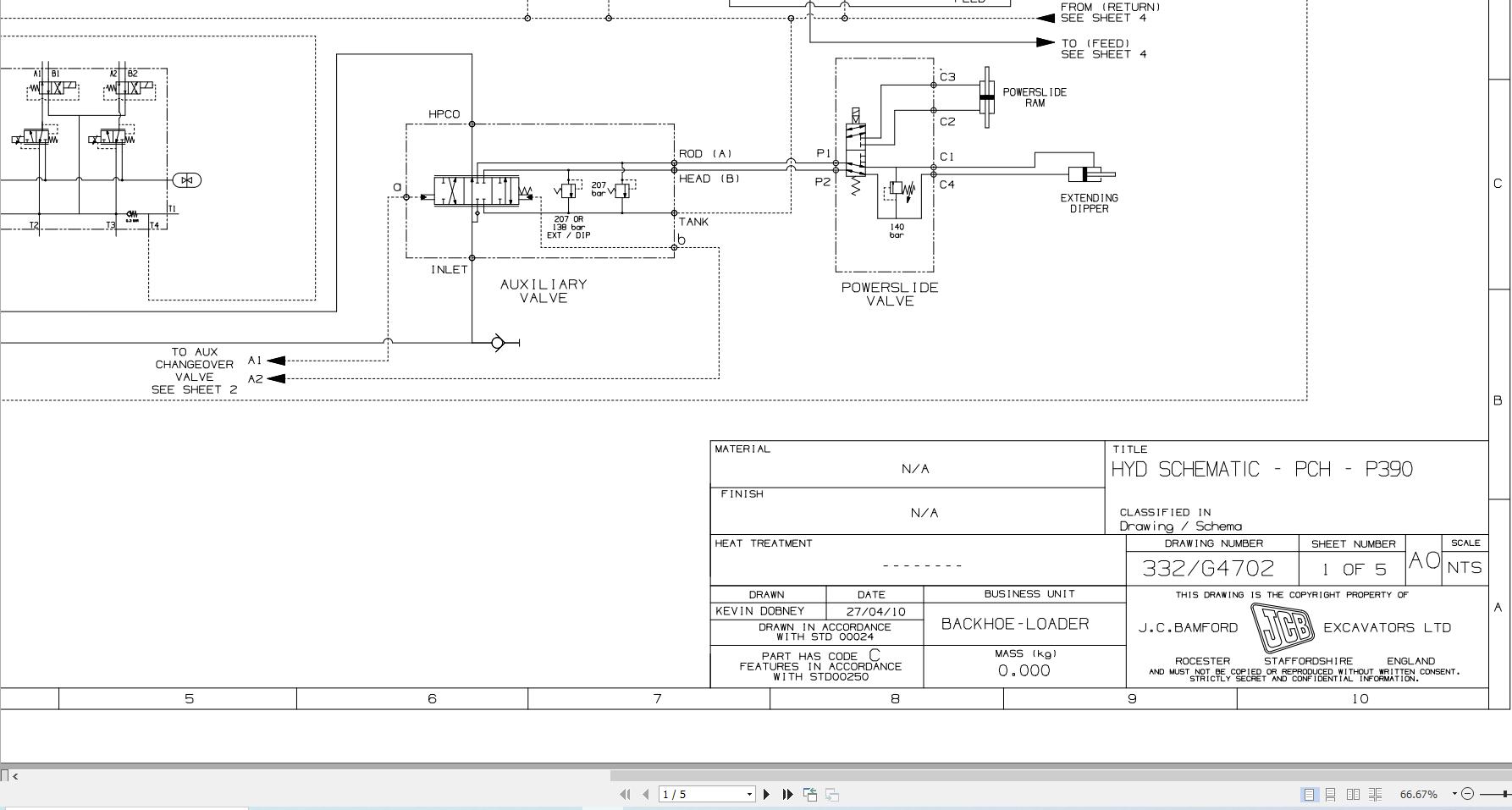Click the drawing number 332/G4702
The height and width of the screenshot is (810, 1512).
[1208, 568]
